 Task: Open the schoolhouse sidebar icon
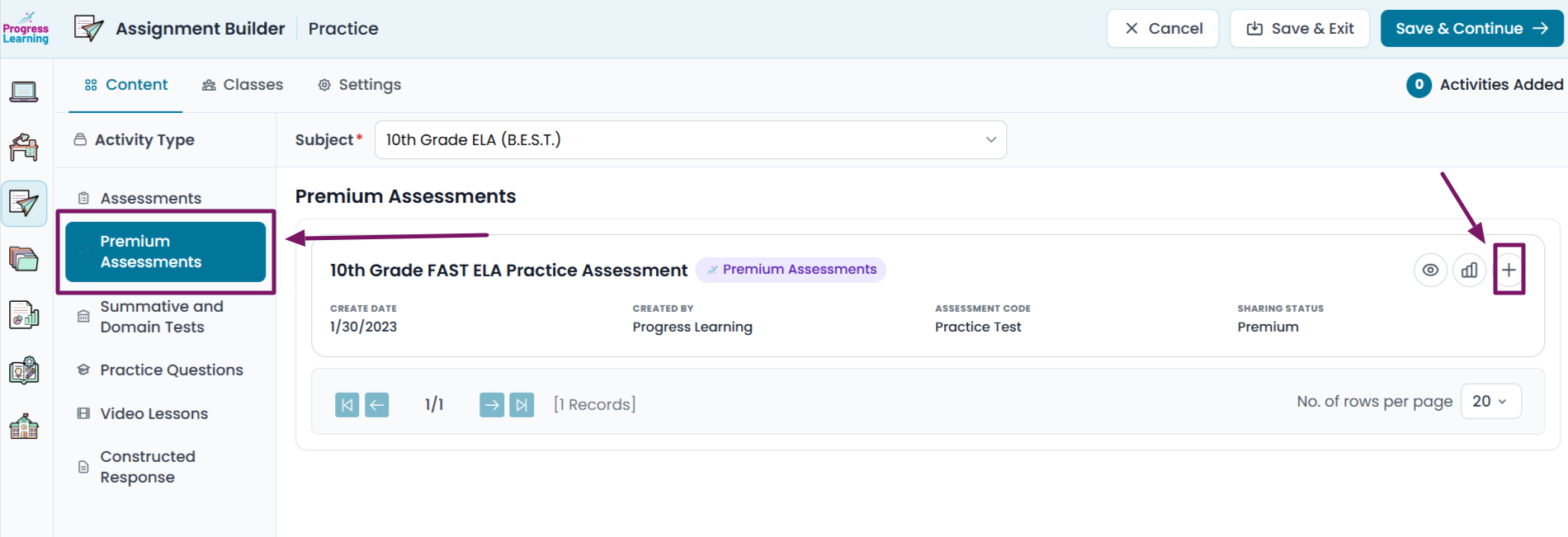click(24, 426)
